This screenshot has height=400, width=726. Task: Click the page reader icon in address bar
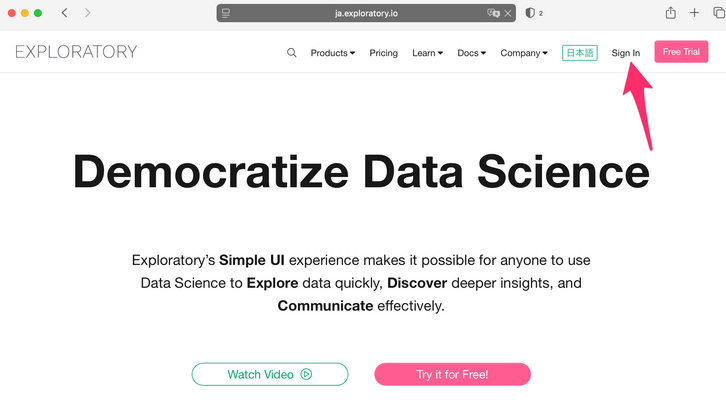[x=227, y=13]
